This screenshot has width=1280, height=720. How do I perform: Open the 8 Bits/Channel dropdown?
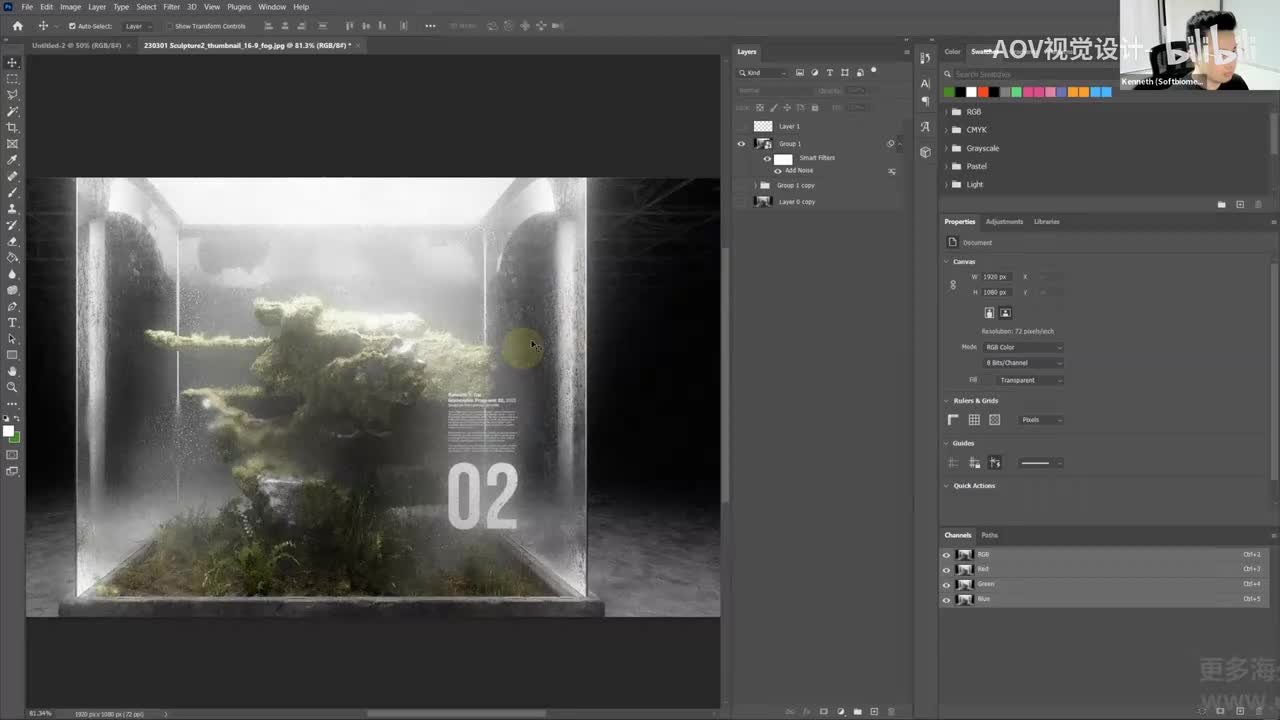[x=1023, y=363]
